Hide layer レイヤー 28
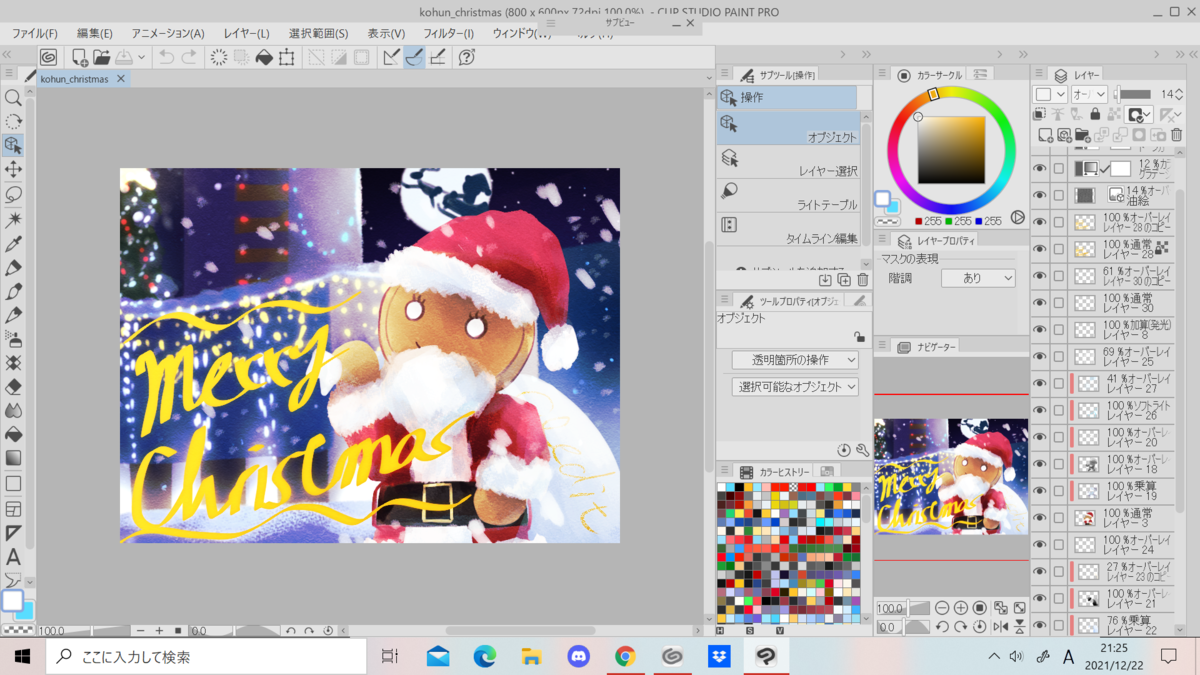The width and height of the screenshot is (1200, 675). click(1040, 249)
